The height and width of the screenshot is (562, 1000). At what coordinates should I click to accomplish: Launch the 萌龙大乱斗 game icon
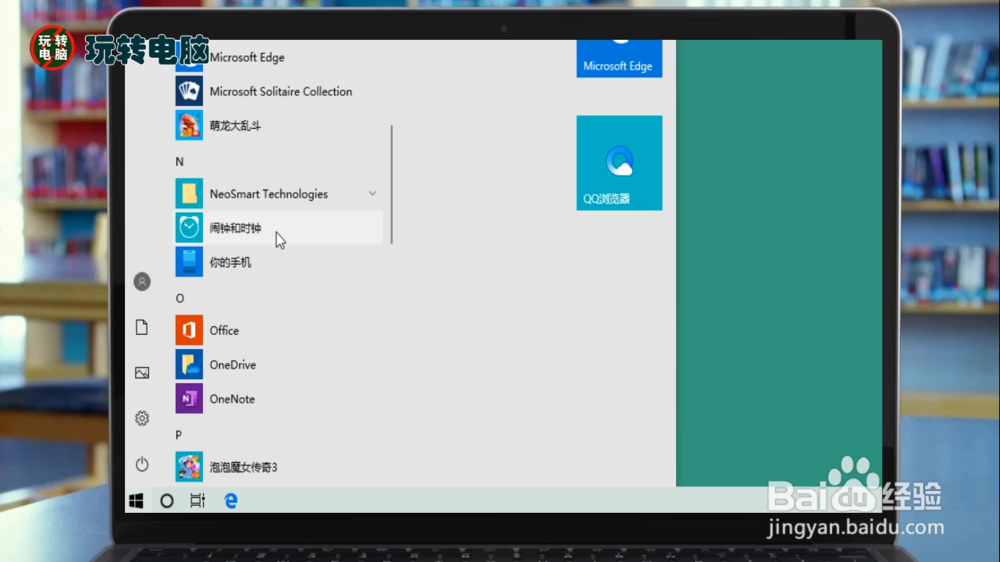(189, 125)
